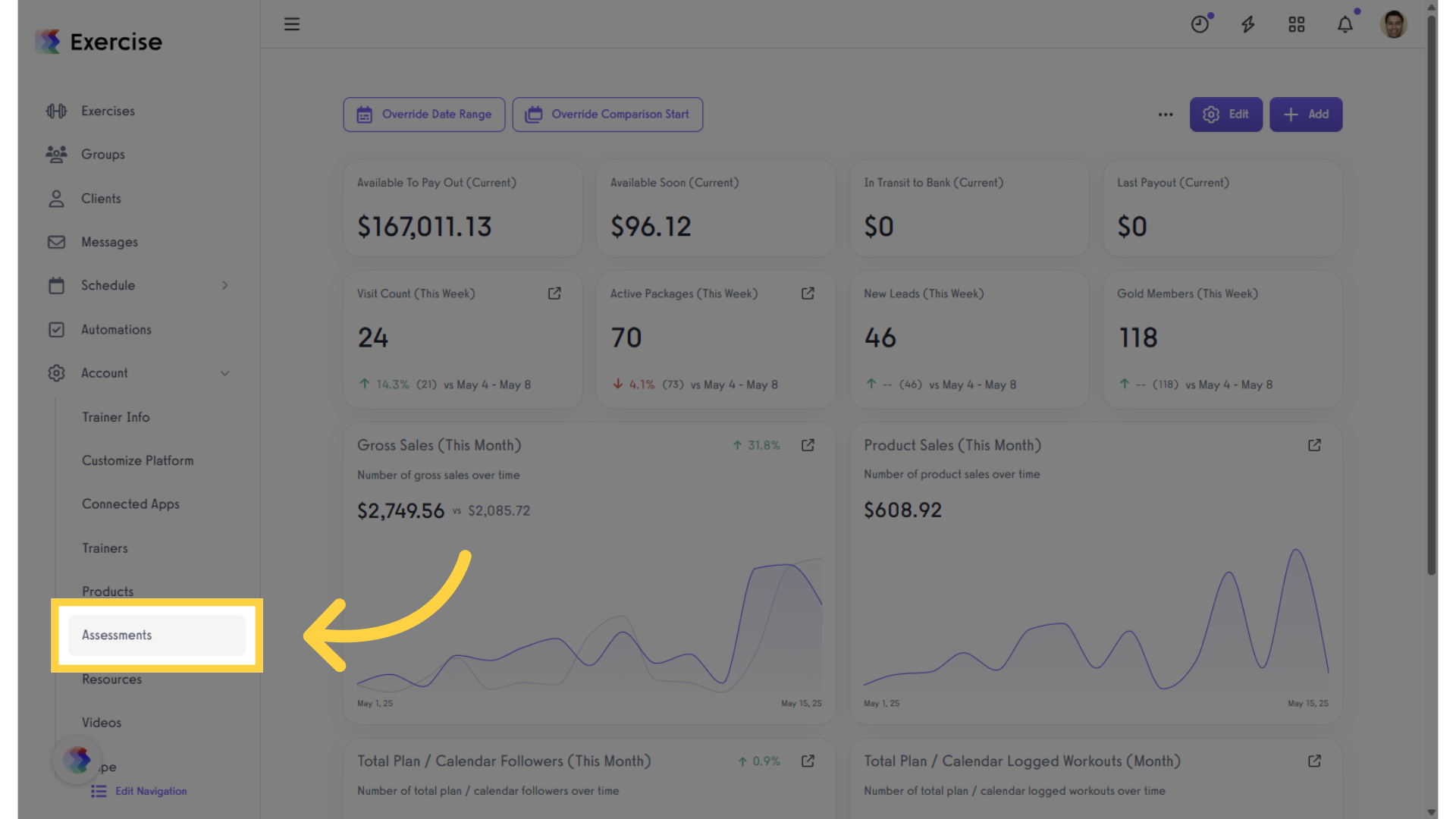Click the Groups people icon
Screen dimensions: 1456x819
pos(56,154)
